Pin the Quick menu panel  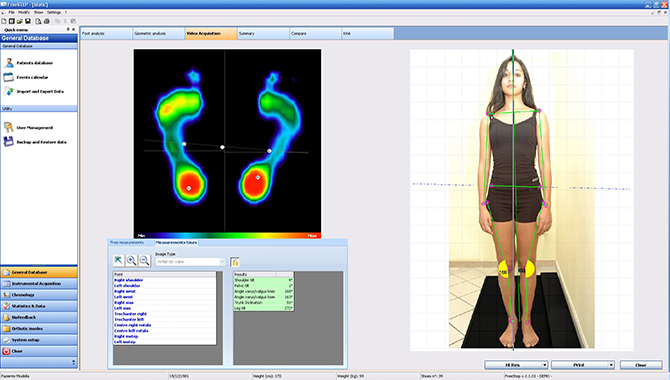coord(68,29)
